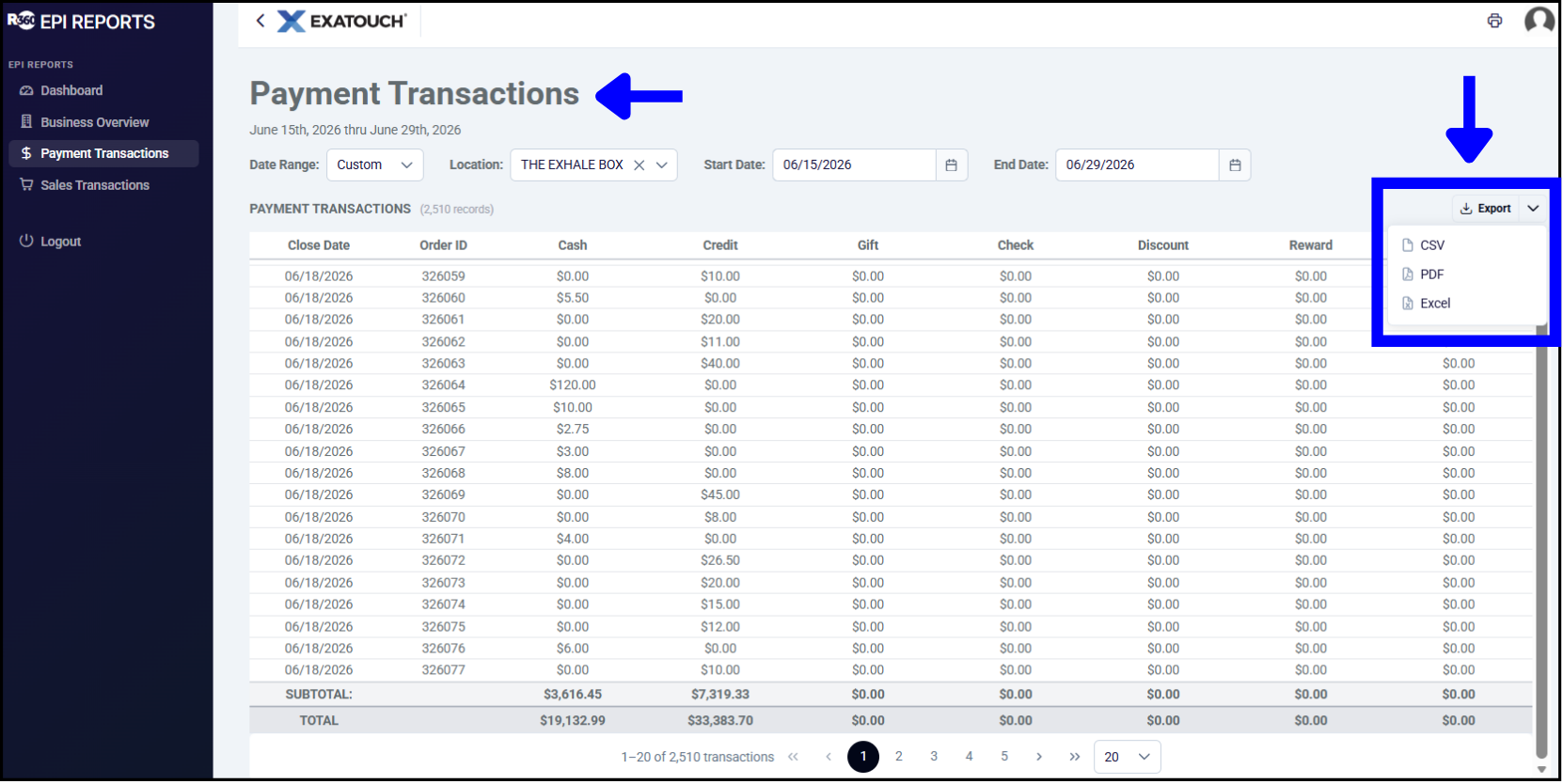Viewport: 1563px width, 784px height.
Task: Open the user profile avatar
Action: pyautogui.click(x=1539, y=21)
